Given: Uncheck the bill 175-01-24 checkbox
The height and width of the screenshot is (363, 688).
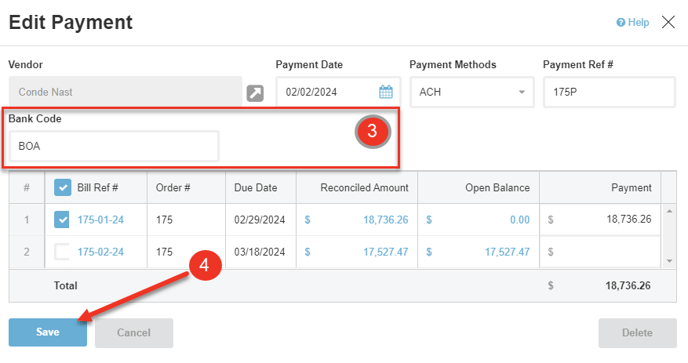Looking at the screenshot, I should click(62, 219).
